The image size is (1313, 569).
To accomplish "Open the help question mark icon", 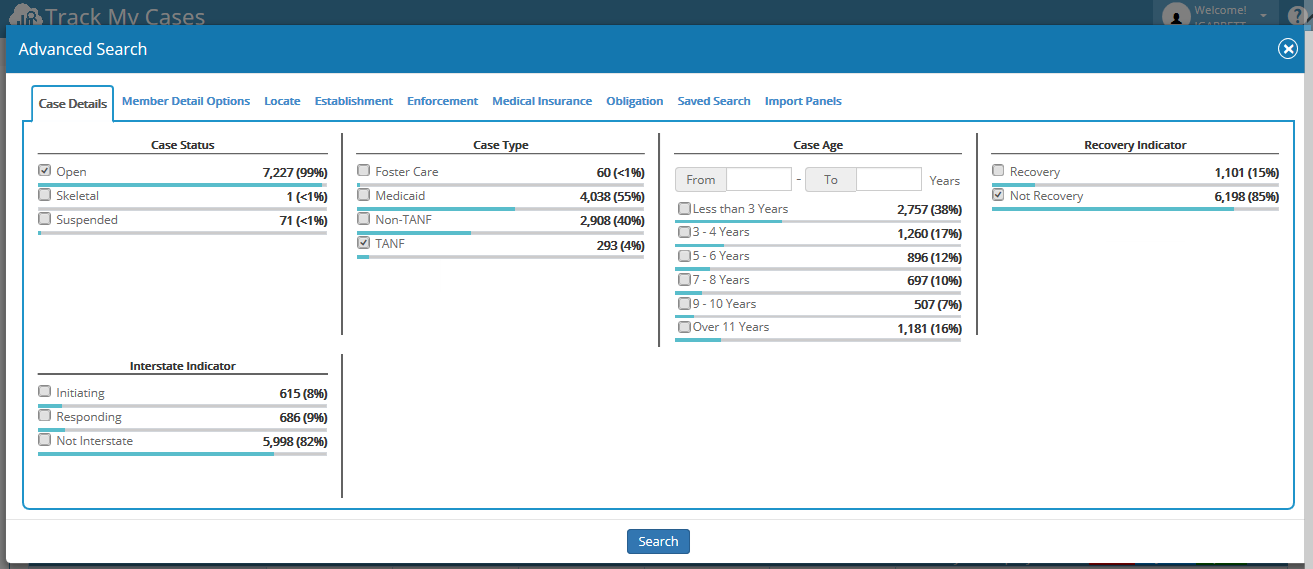I will click(1298, 16).
